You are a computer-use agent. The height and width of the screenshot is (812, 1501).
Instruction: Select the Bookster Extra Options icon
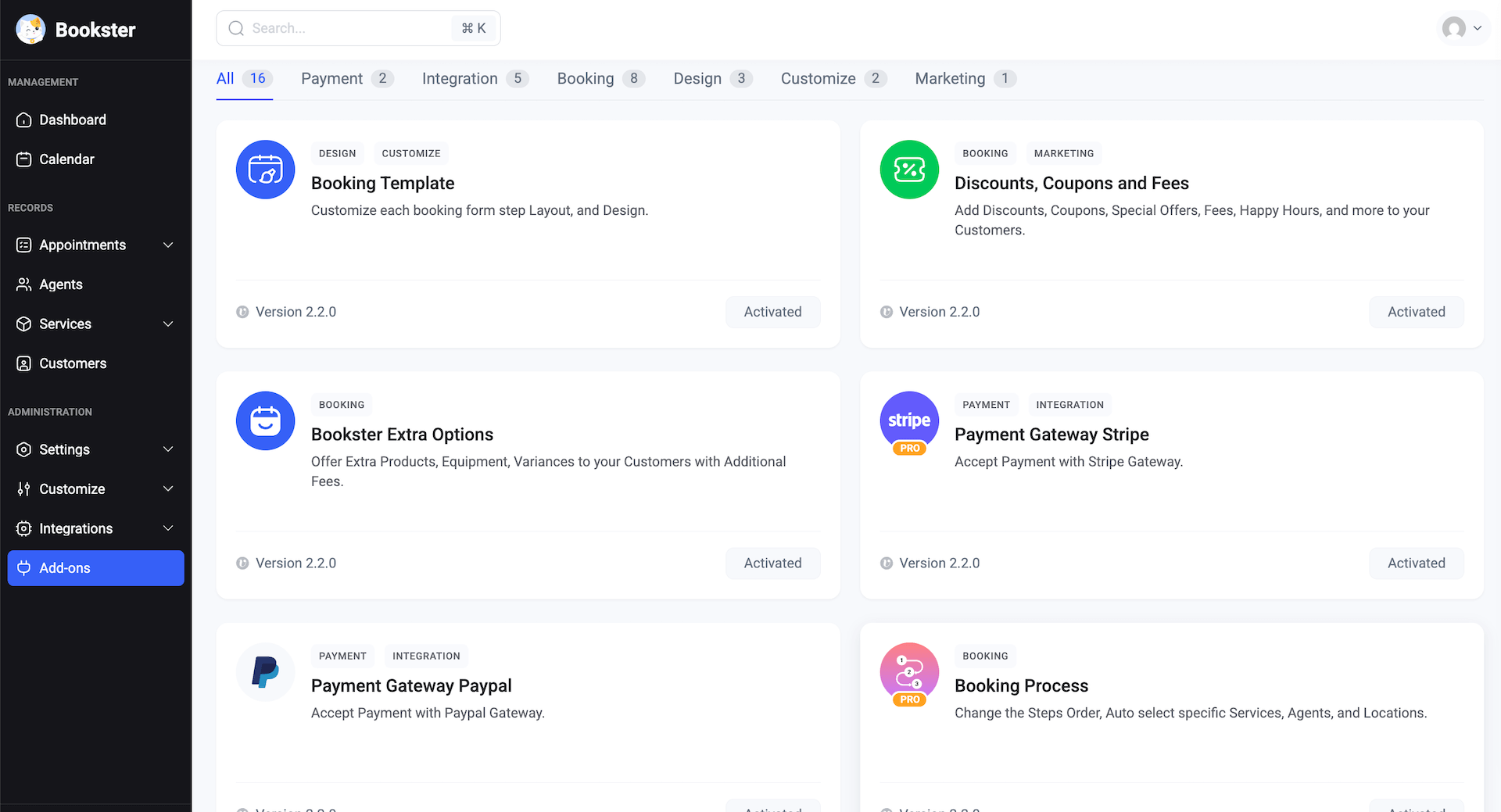(x=265, y=421)
